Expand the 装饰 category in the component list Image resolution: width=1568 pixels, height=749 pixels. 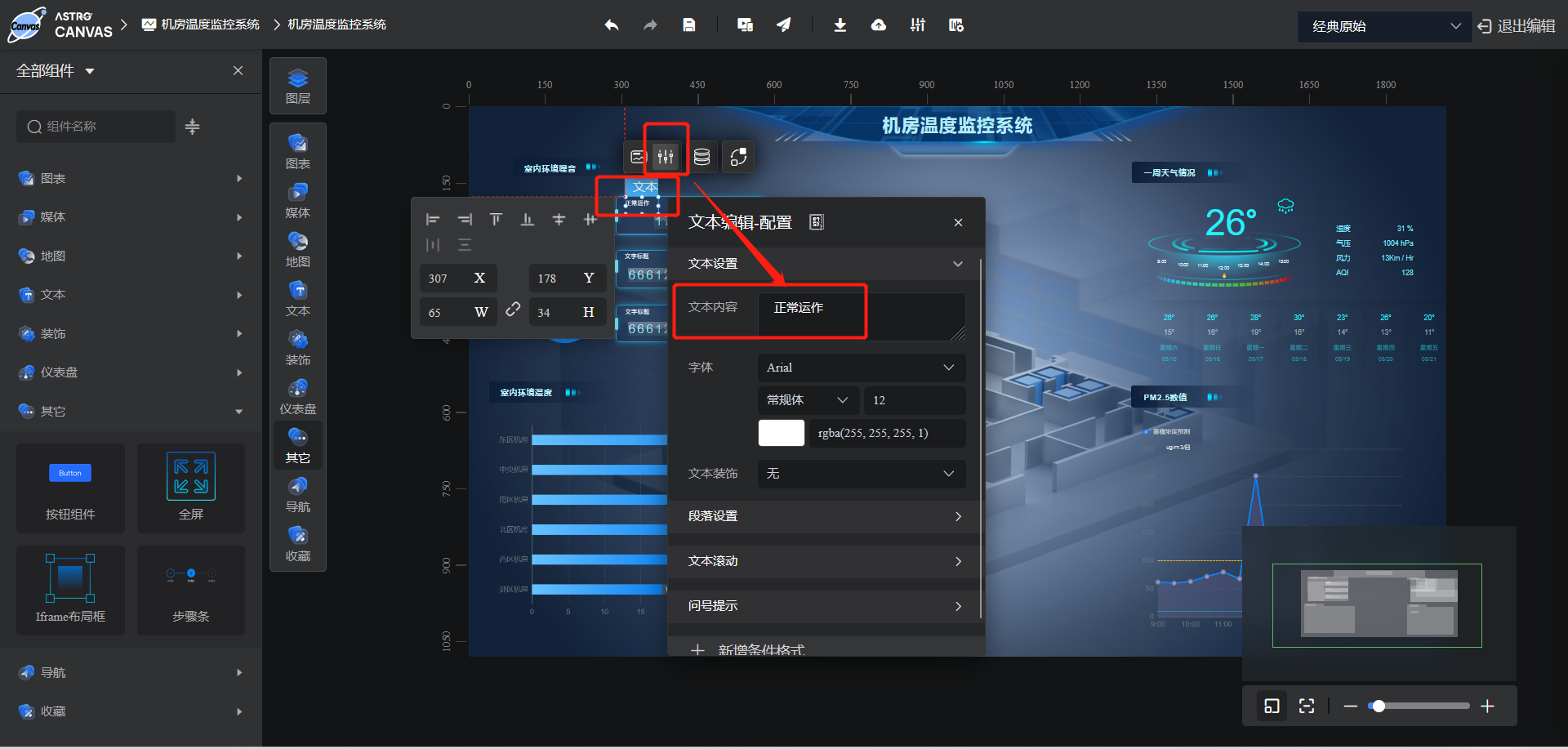click(131, 333)
